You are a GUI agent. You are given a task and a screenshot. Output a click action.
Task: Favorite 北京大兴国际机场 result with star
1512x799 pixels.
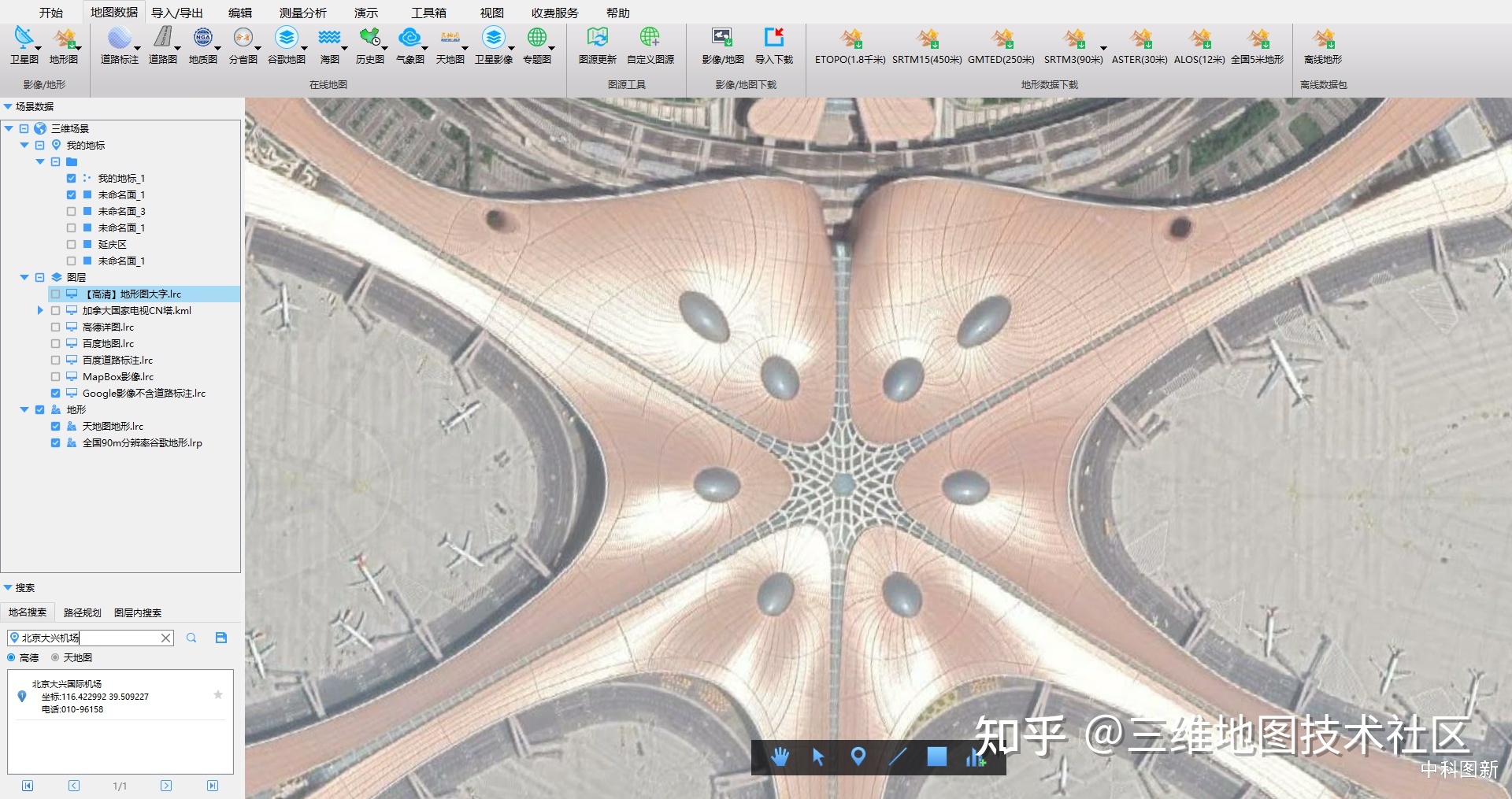pyautogui.click(x=218, y=694)
